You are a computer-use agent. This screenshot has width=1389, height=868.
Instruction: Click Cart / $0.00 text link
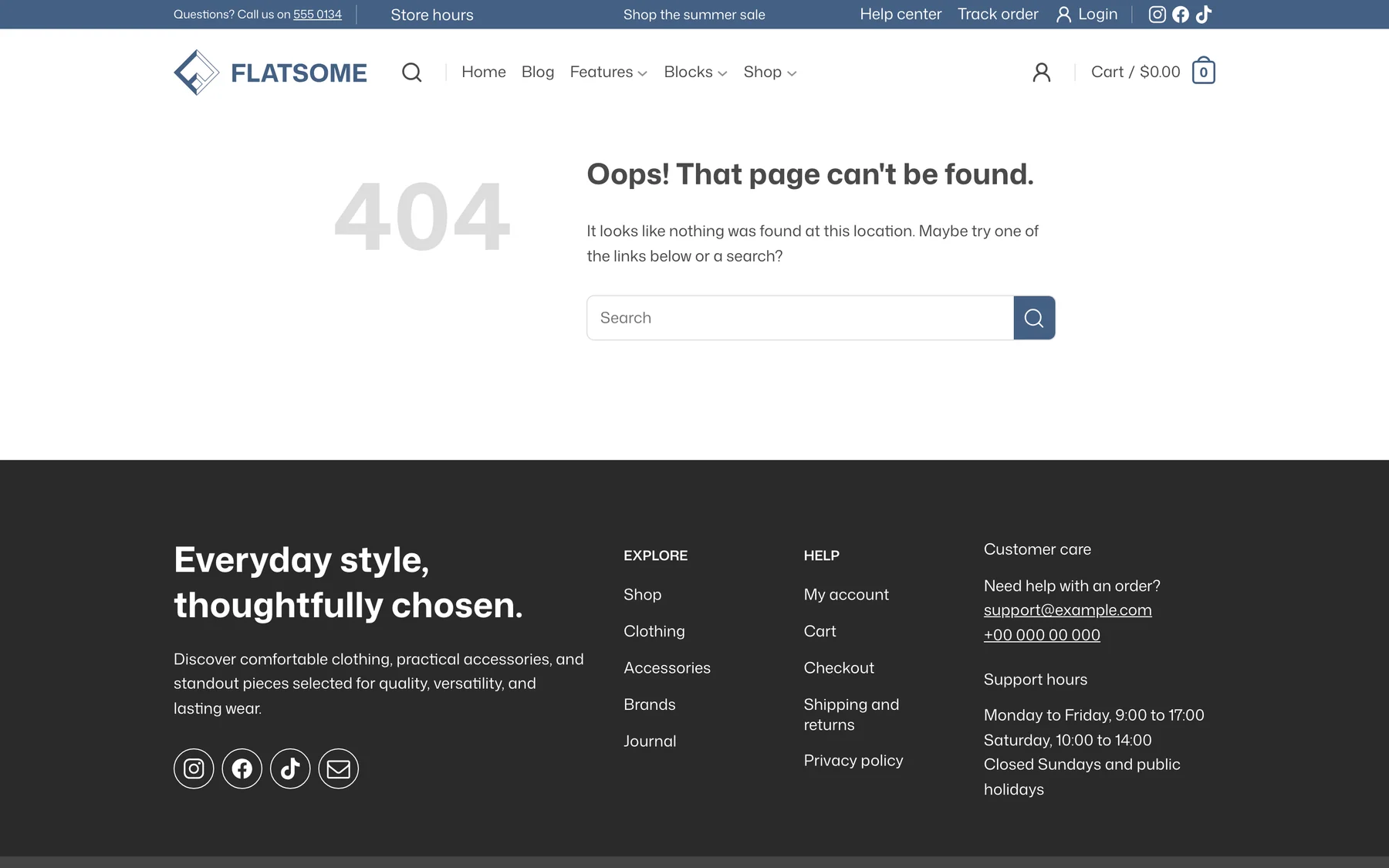(1136, 72)
